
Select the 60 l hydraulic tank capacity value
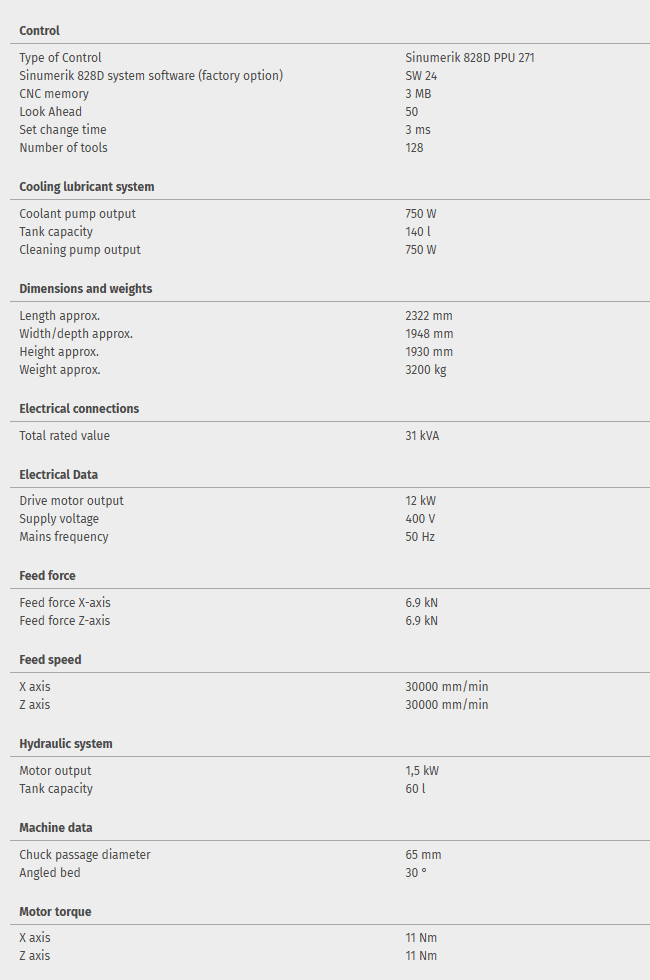(415, 789)
